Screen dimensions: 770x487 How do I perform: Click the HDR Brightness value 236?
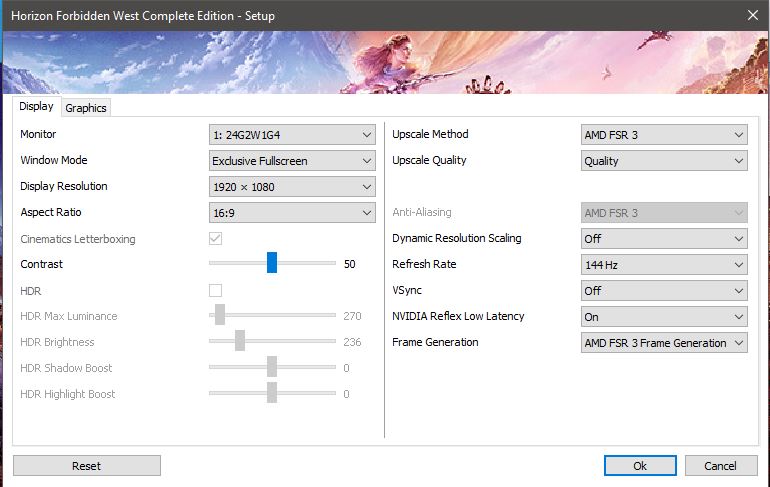(x=352, y=342)
